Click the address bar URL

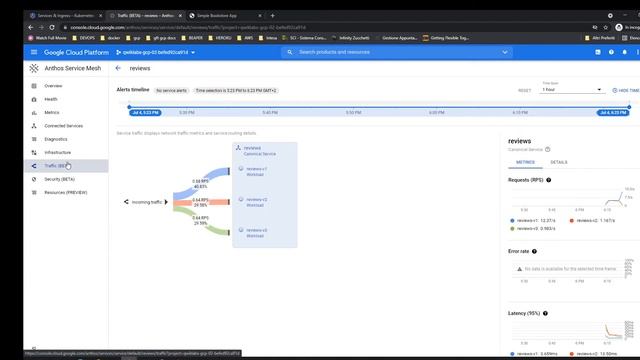[188, 27]
